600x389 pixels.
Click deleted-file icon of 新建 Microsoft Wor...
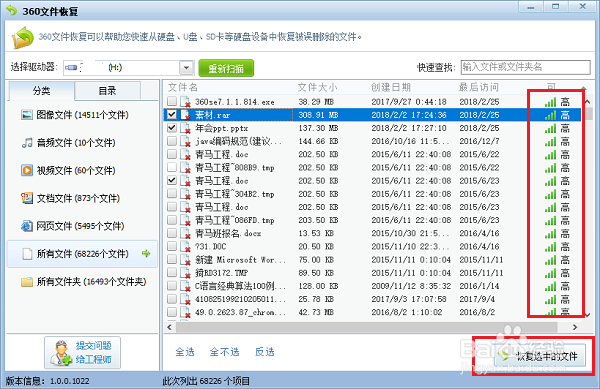pyautogui.click(x=186, y=260)
